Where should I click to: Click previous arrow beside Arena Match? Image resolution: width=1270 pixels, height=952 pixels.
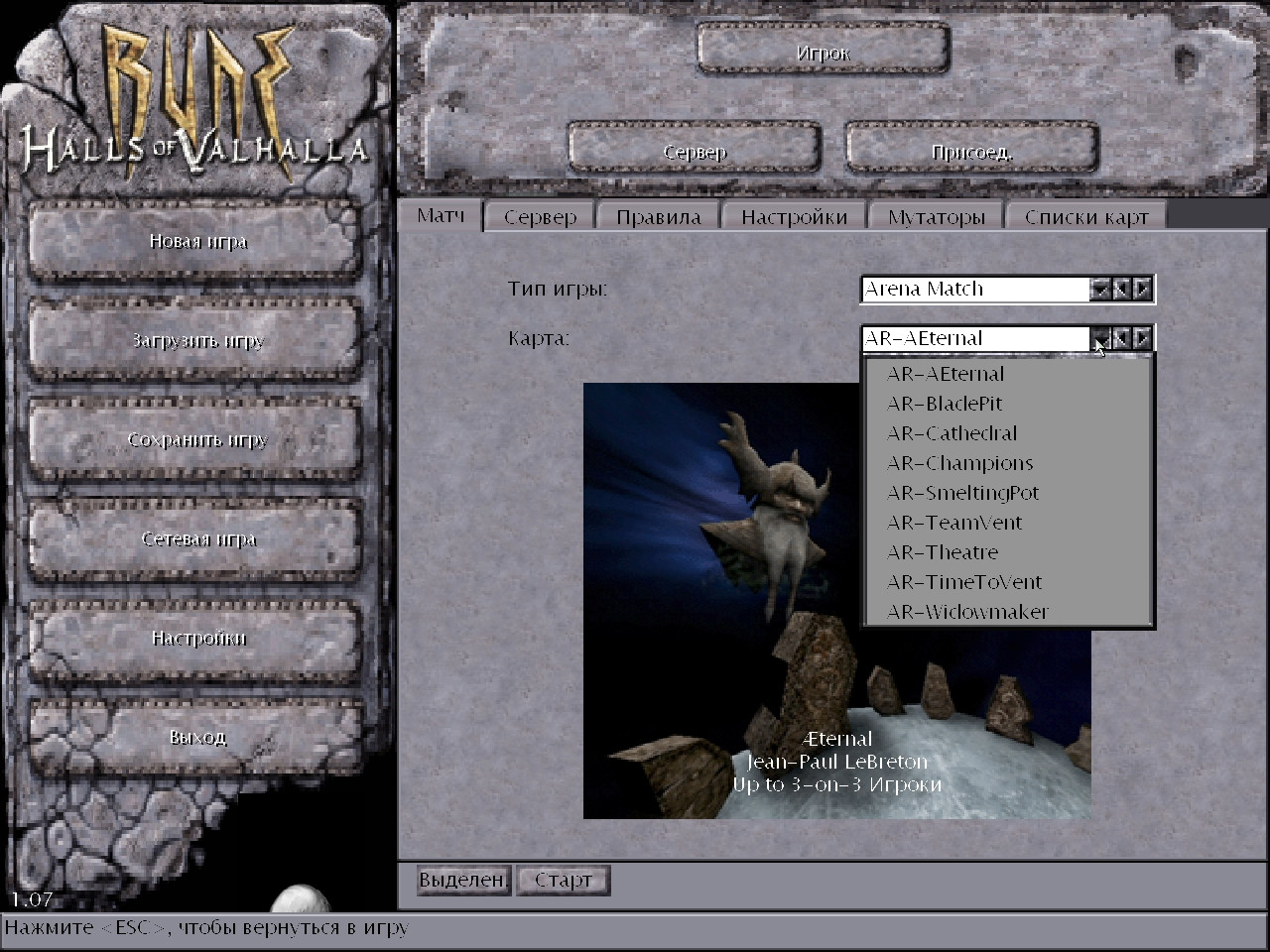pos(1121,289)
